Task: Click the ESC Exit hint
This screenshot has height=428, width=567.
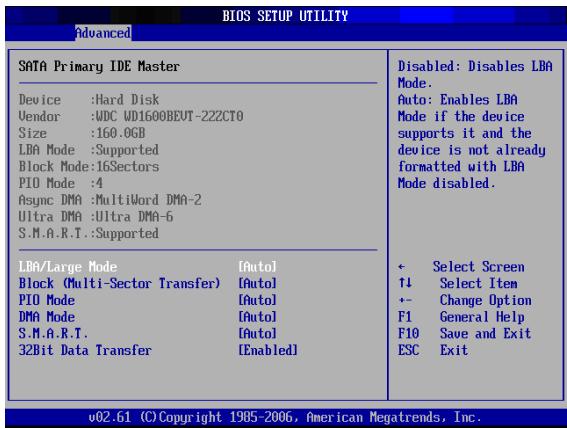Action: coord(433,350)
